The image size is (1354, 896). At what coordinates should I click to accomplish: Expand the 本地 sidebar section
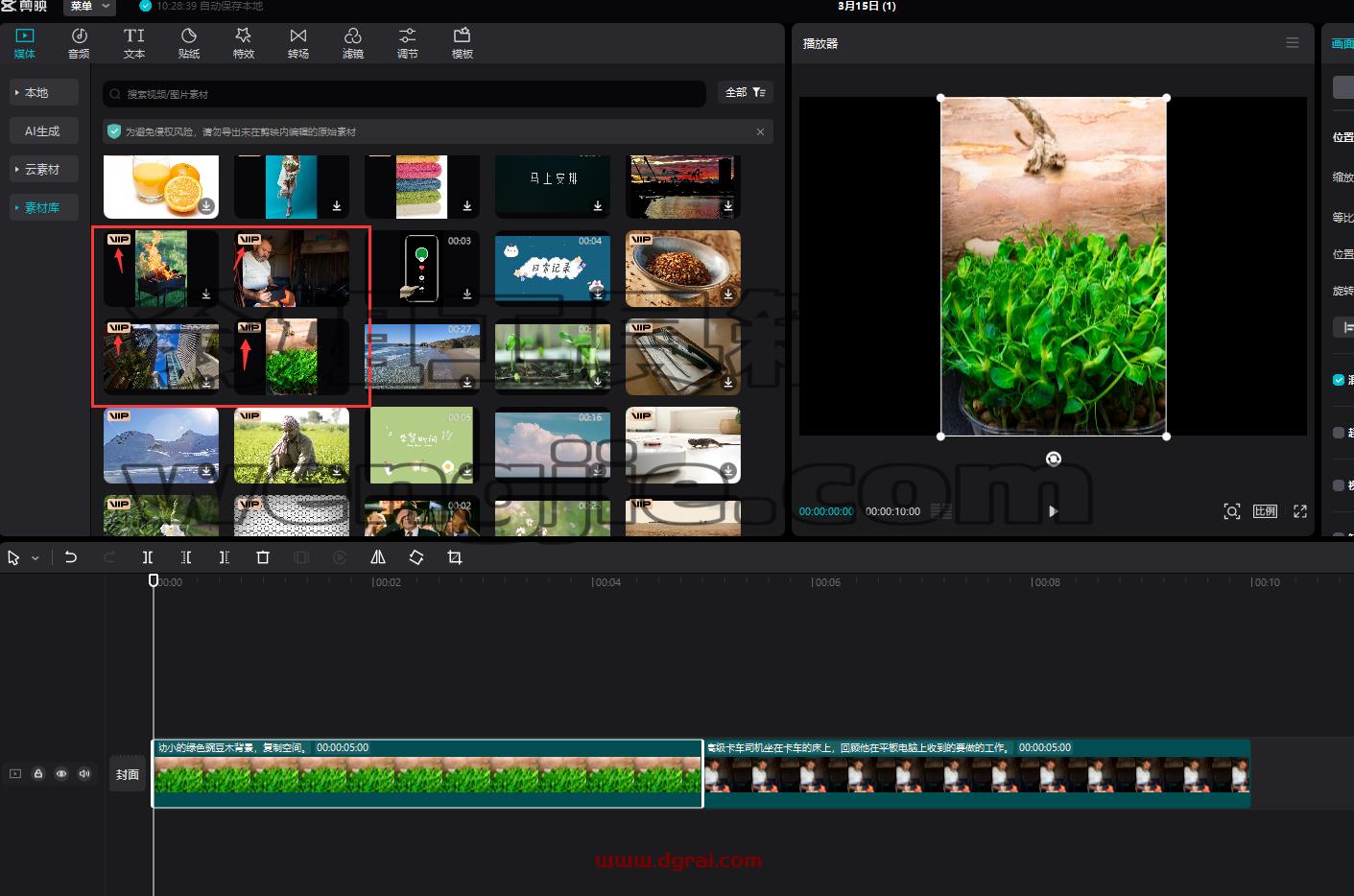click(x=44, y=92)
